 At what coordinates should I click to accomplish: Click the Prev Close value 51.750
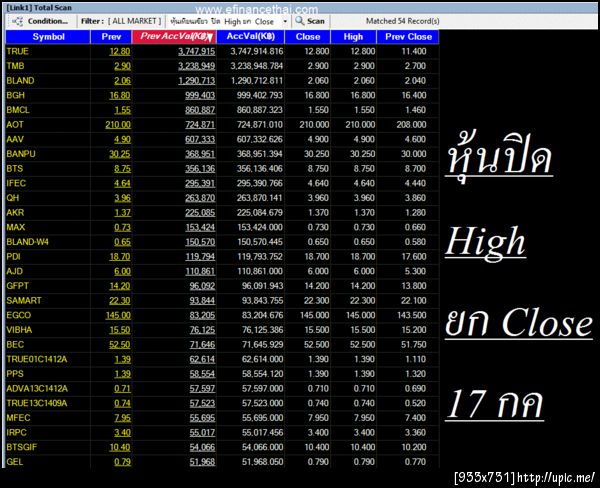pyautogui.click(x=413, y=345)
